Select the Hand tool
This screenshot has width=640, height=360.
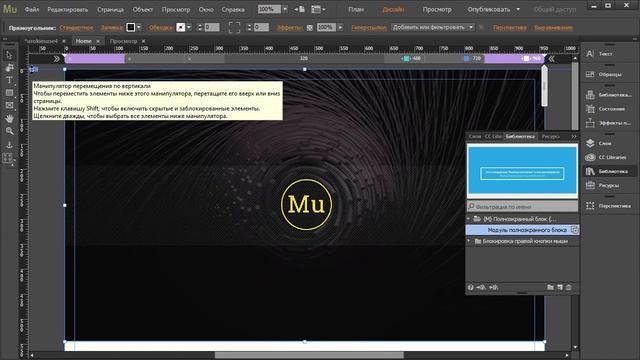click(9, 118)
